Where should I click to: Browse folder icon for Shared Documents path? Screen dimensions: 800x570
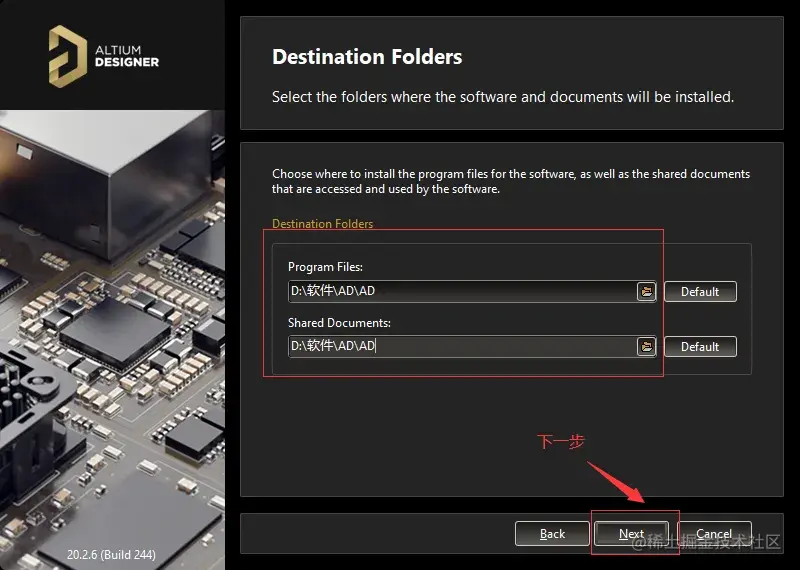[646, 346]
